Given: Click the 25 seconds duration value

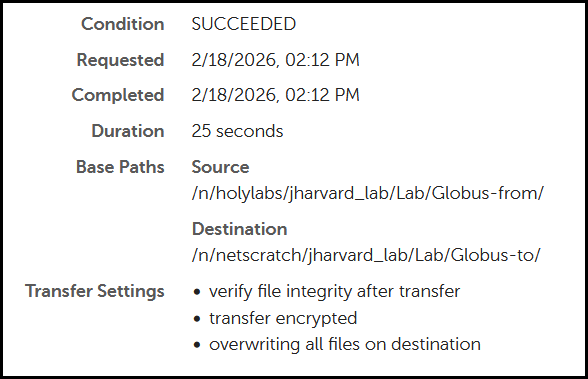Looking at the screenshot, I should click(237, 131).
